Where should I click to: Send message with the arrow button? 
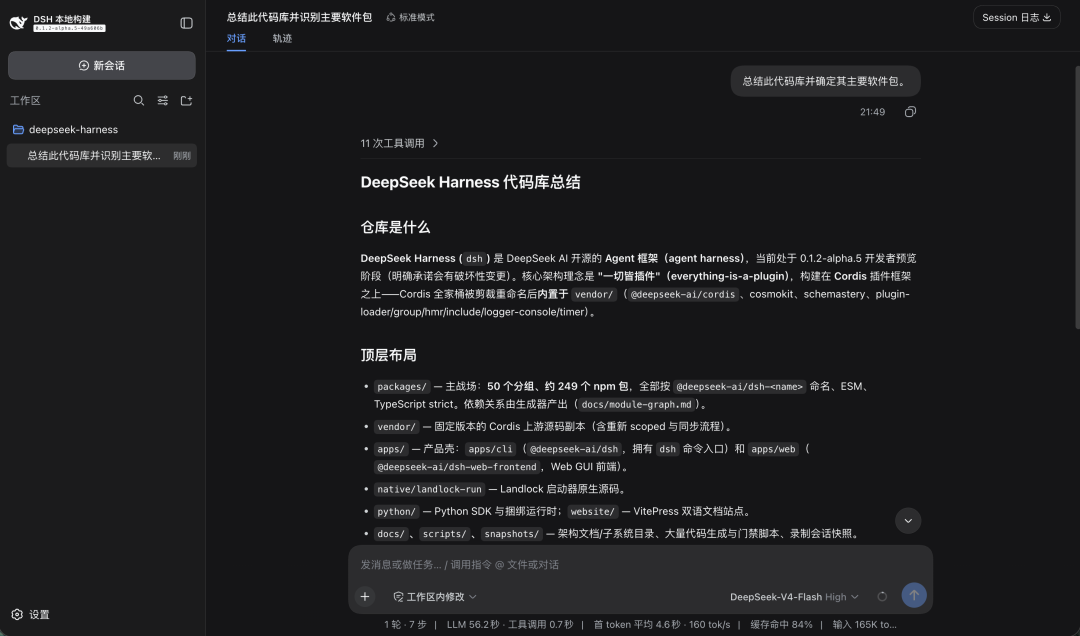tap(914, 595)
